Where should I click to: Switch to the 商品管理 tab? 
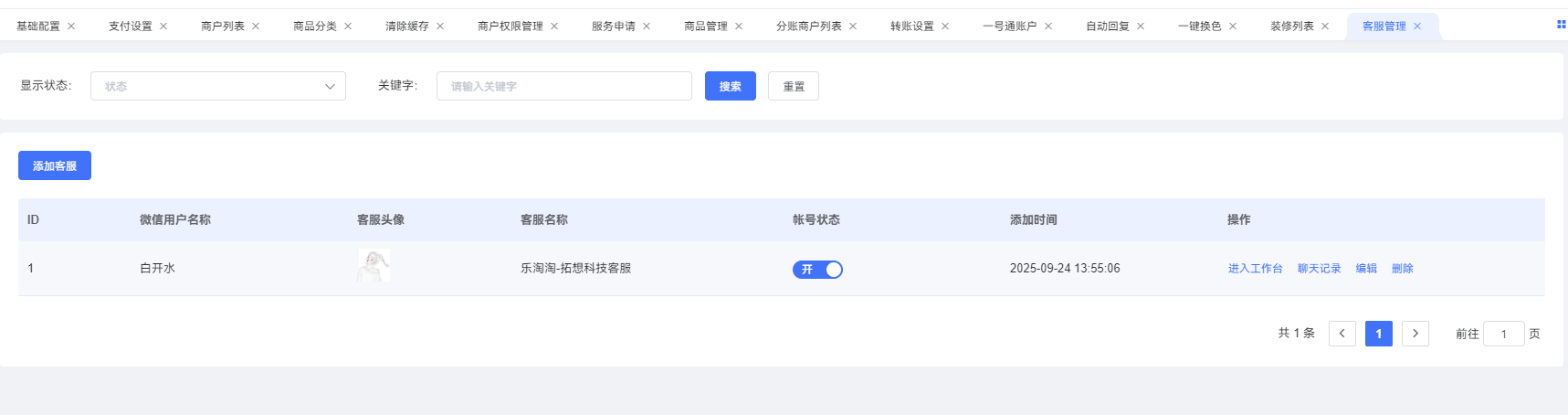(705, 27)
